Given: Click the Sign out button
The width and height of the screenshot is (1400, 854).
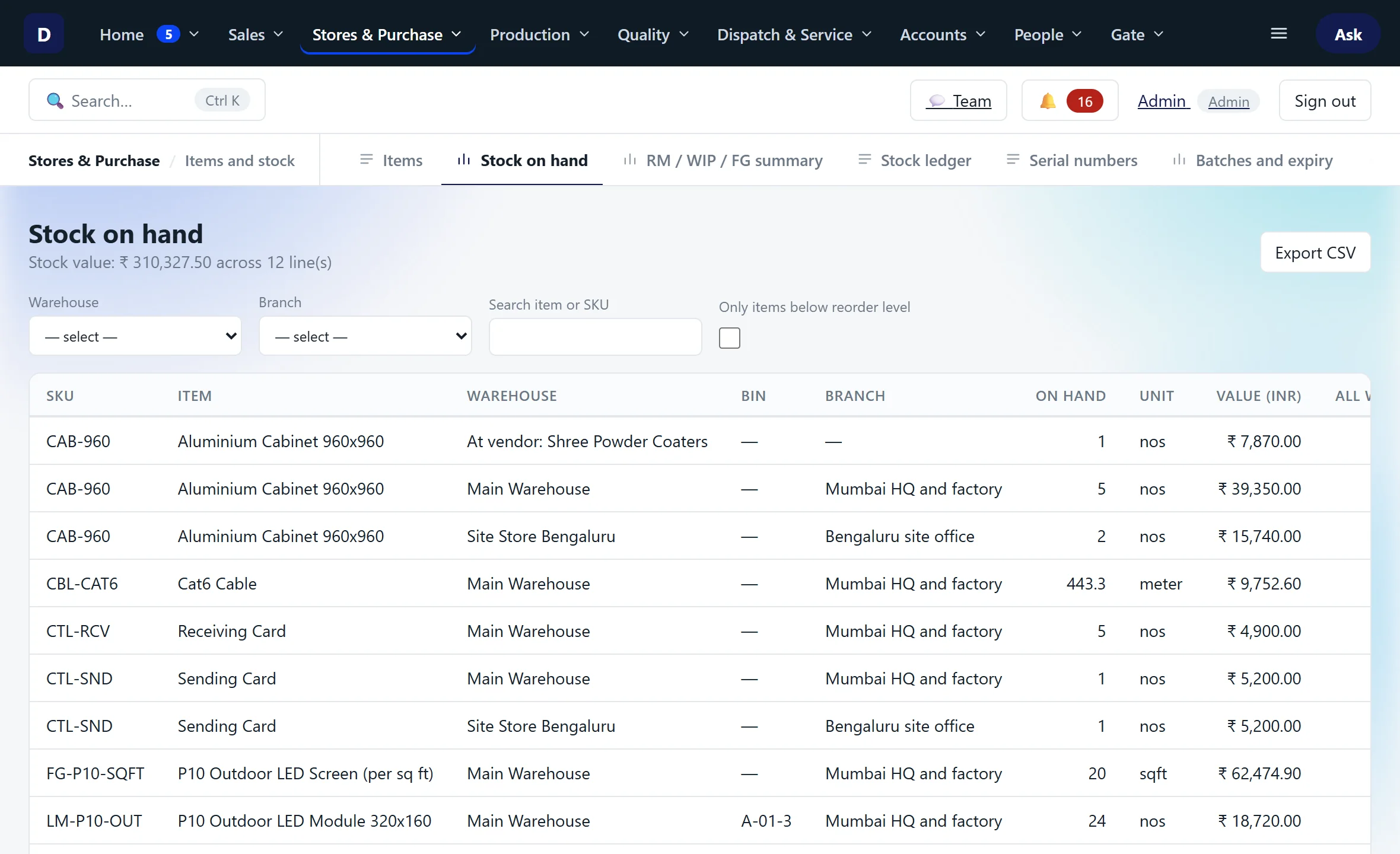Looking at the screenshot, I should tap(1325, 101).
